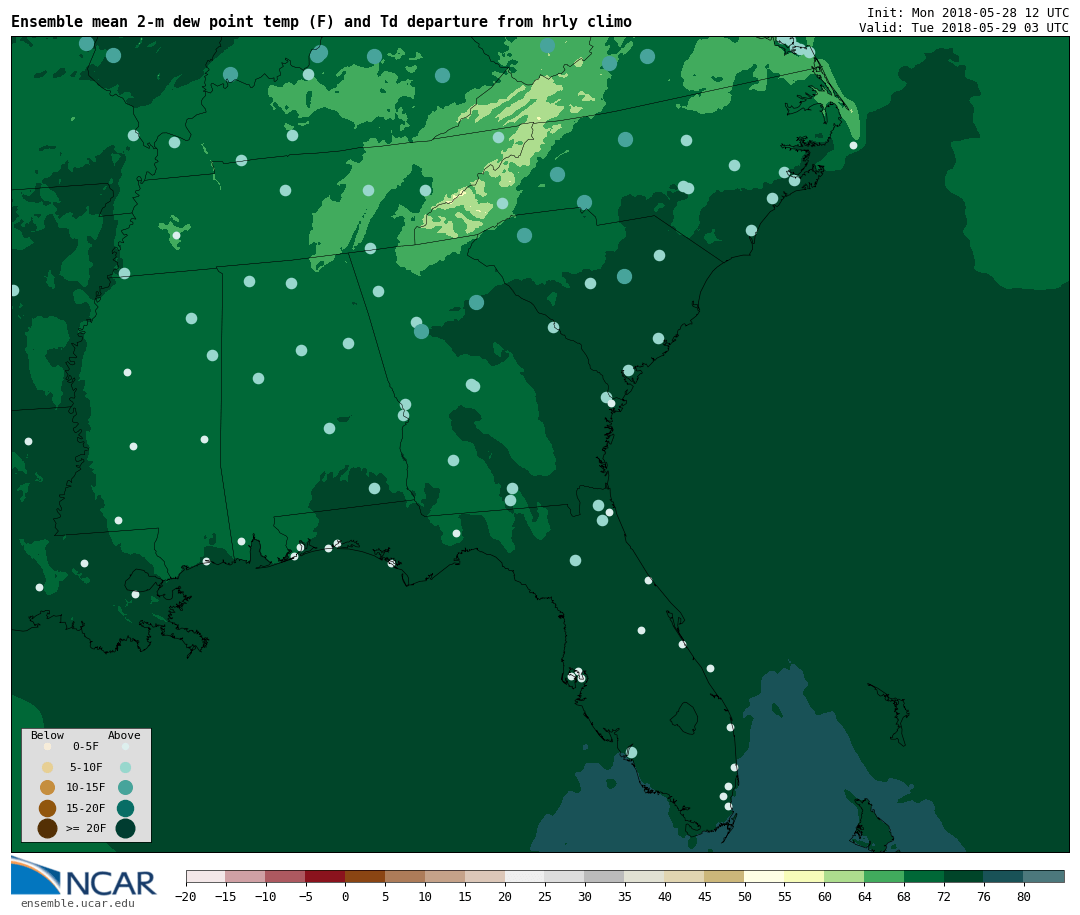
Task: Click the below 15-20F brown legend dot
Action: 48,808
